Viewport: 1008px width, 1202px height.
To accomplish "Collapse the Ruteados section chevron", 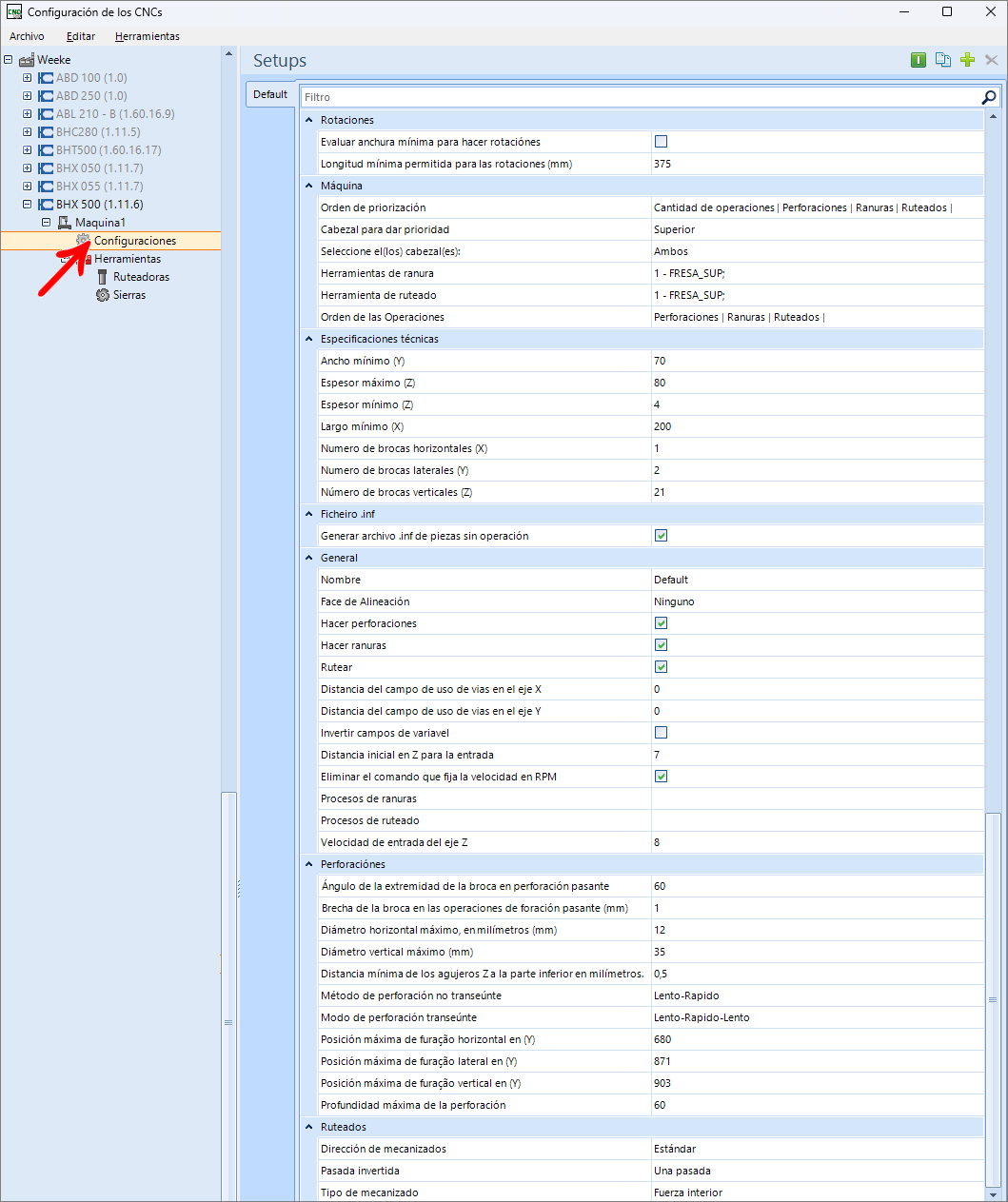I will (309, 1127).
